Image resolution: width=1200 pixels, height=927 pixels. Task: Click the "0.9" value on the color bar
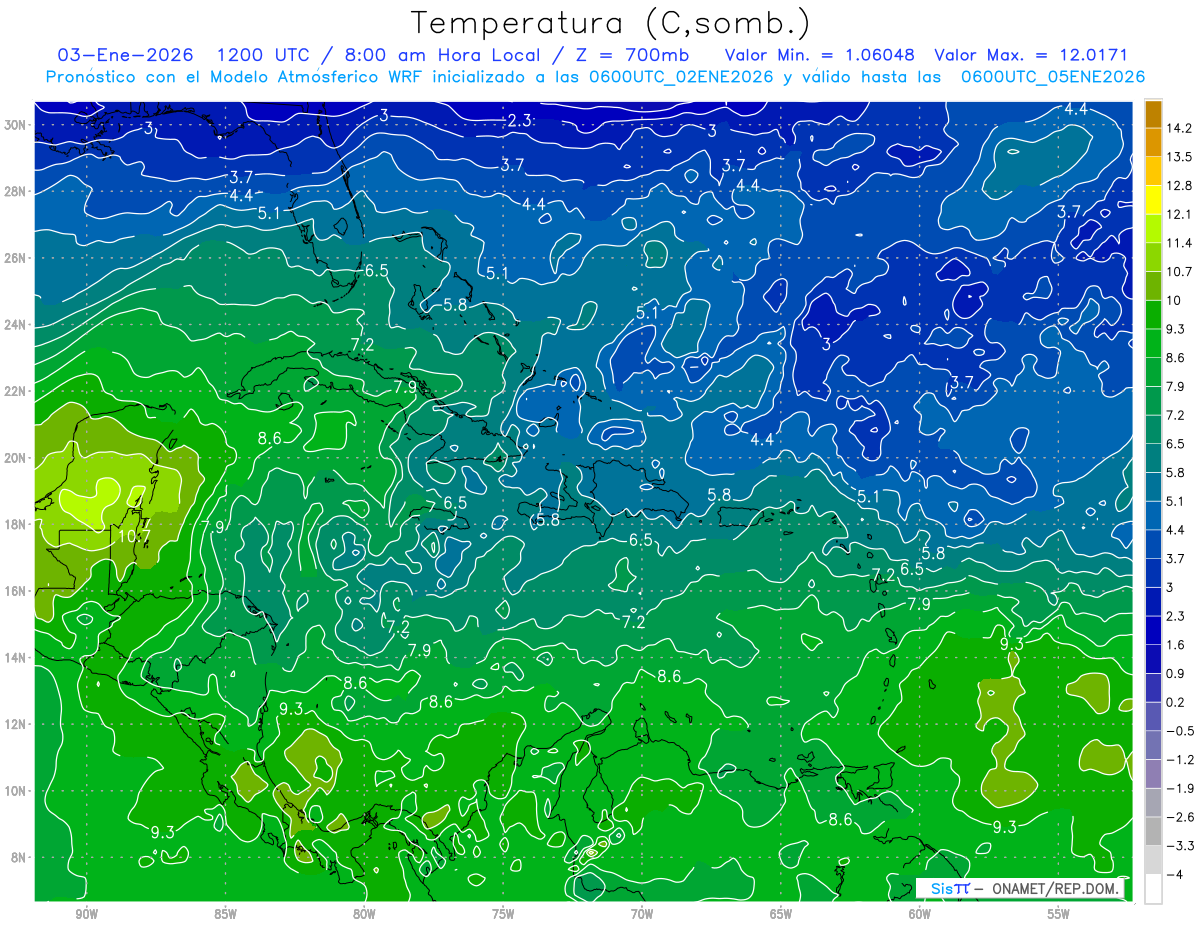(x=1176, y=674)
